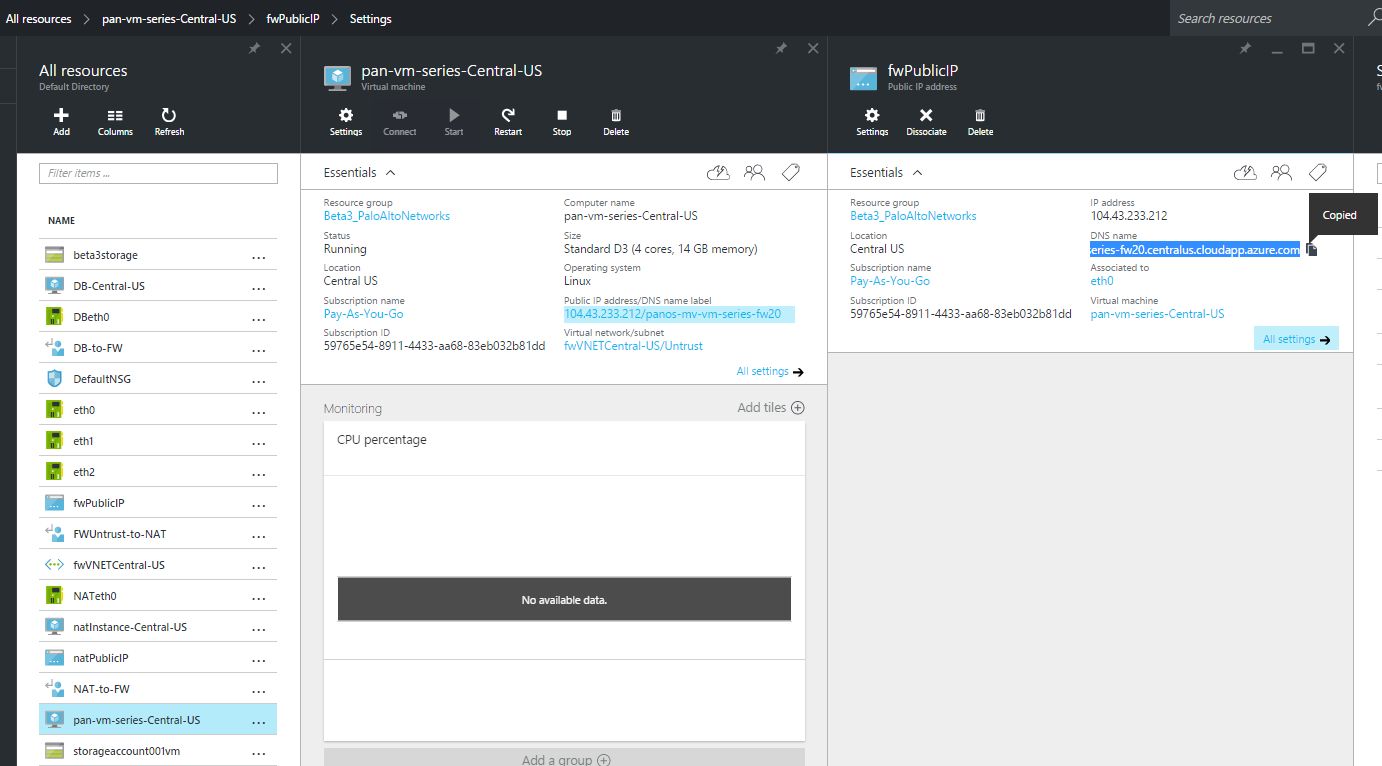The width and height of the screenshot is (1382, 766).
Task: Dissociate the fwPublicIP address
Action: [926, 122]
